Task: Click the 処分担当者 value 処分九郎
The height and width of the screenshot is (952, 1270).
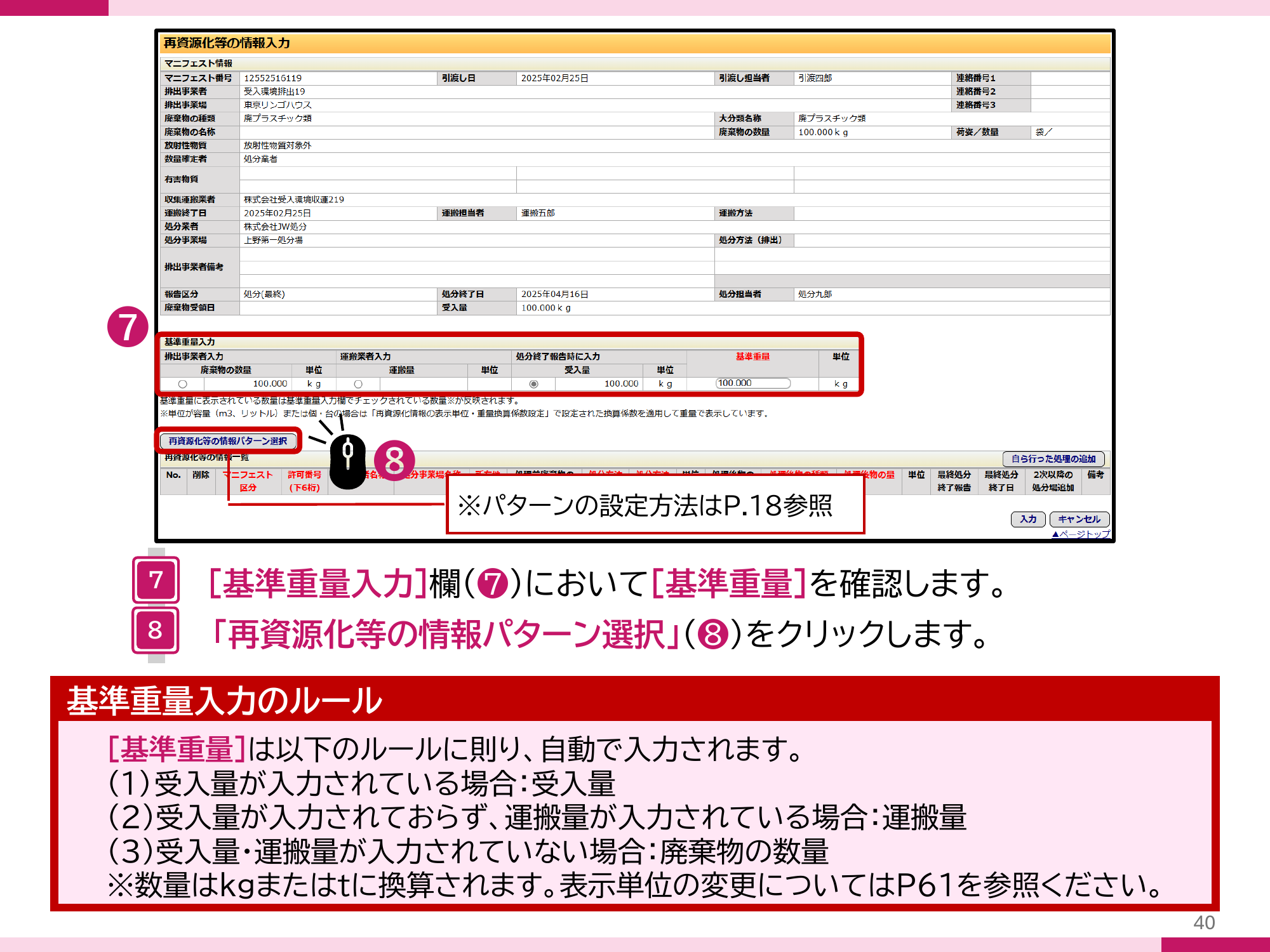Action: (x=815, y=294)
